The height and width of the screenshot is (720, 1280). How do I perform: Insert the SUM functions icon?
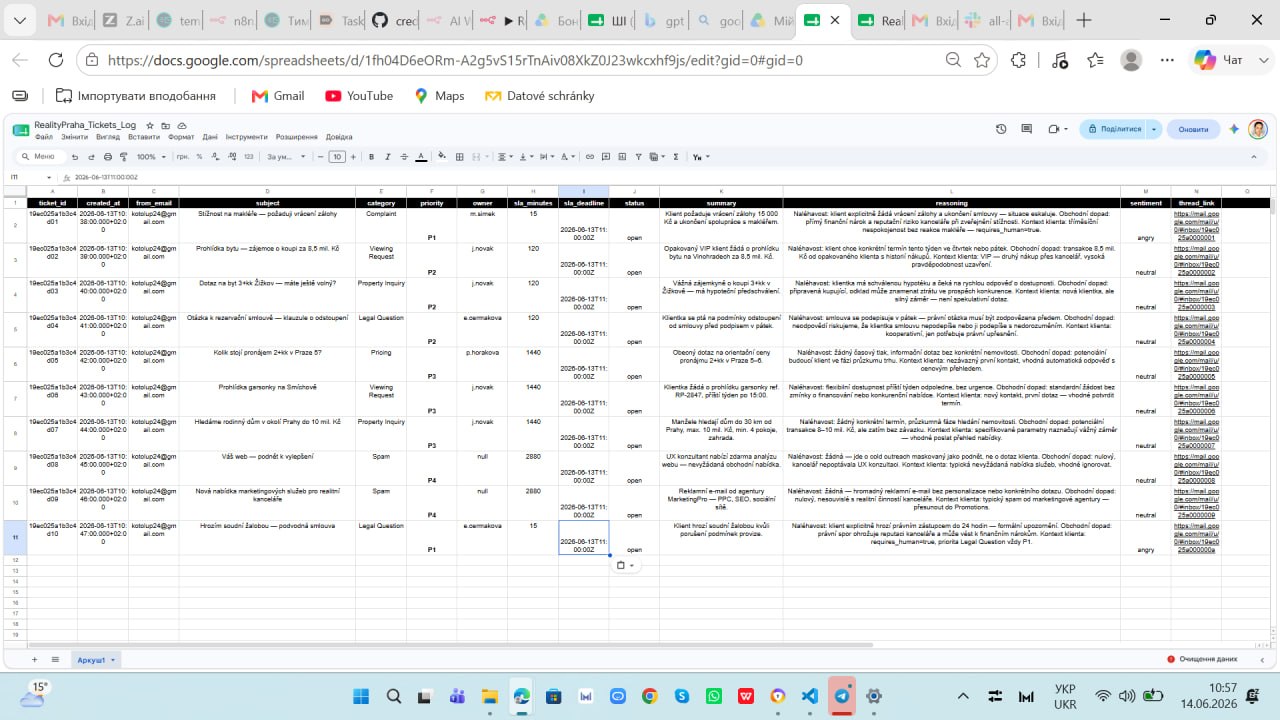point(676,157)
